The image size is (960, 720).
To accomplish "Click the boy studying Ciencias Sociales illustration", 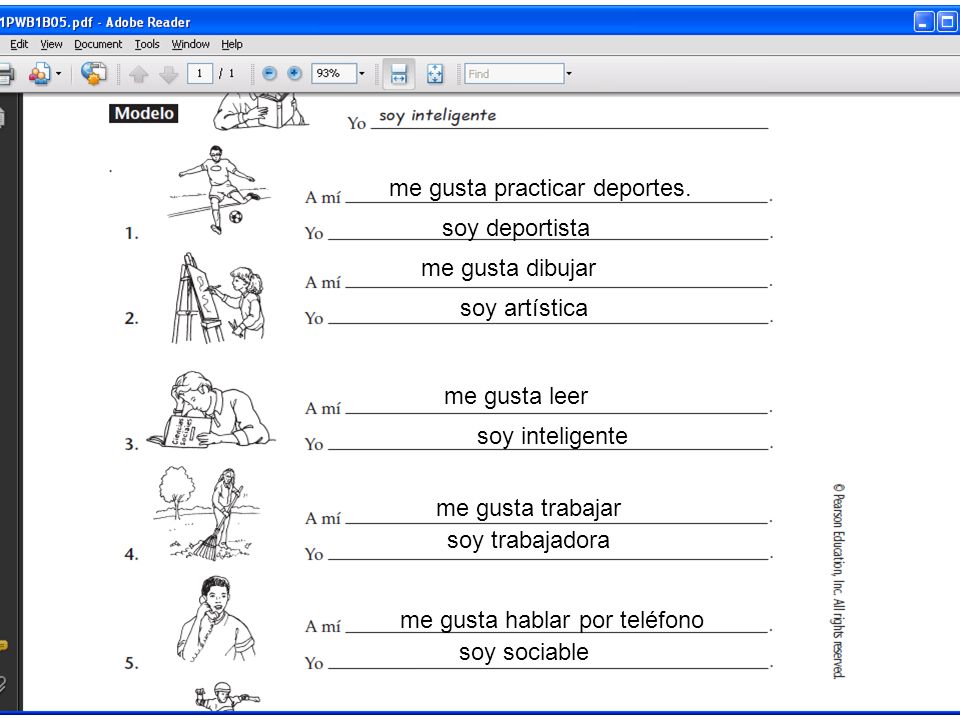I will click(211, 409).
